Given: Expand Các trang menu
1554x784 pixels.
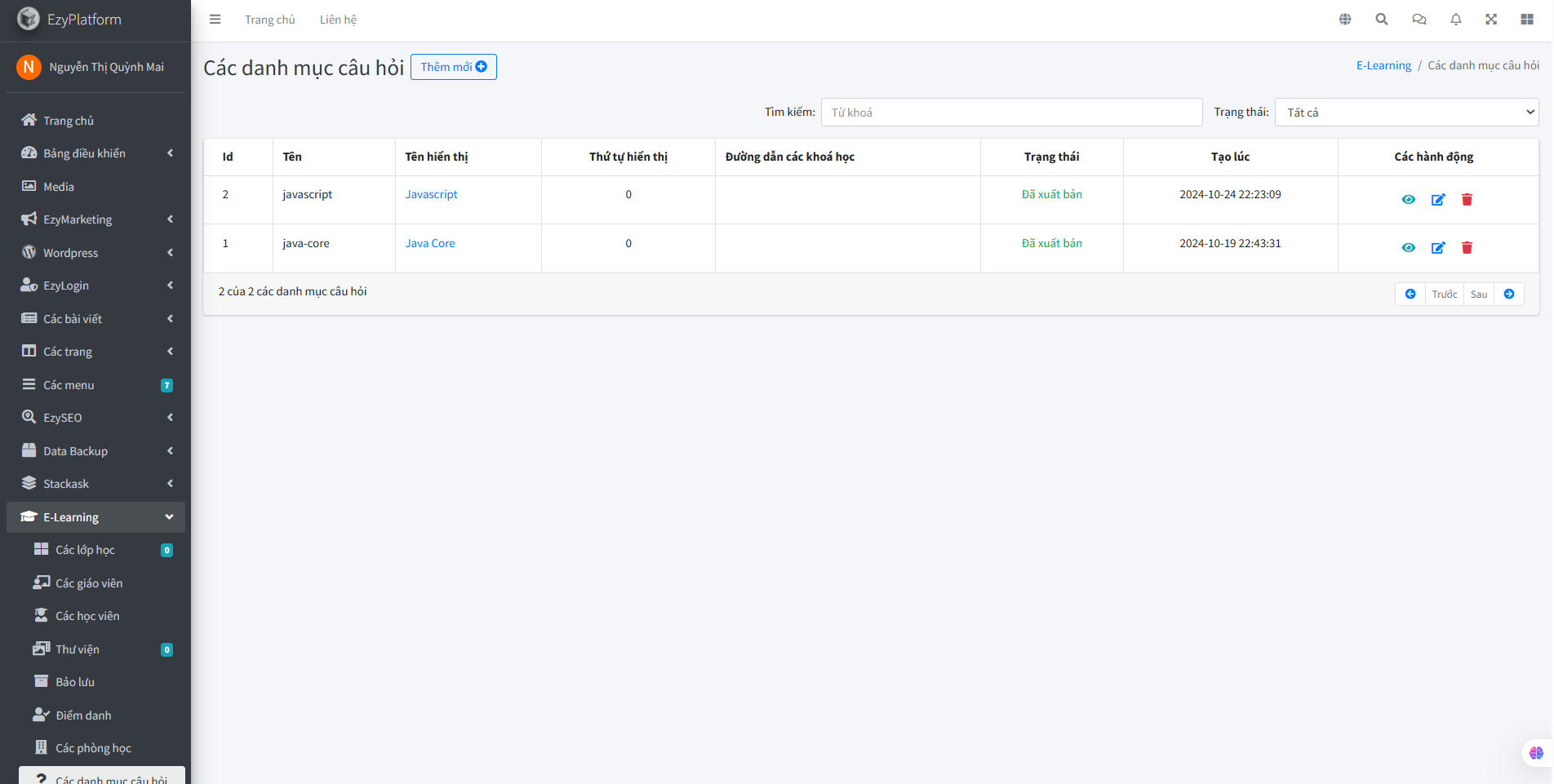Looking at the screenshot, I should (x=95, y=352).
